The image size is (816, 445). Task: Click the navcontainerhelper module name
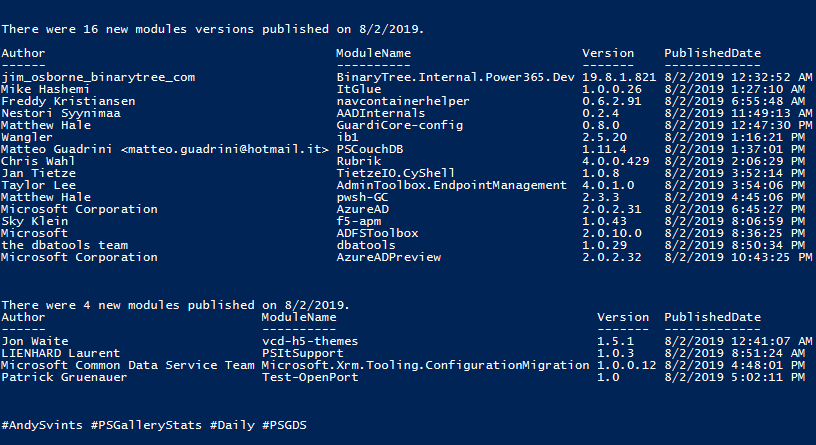(403, 101)
